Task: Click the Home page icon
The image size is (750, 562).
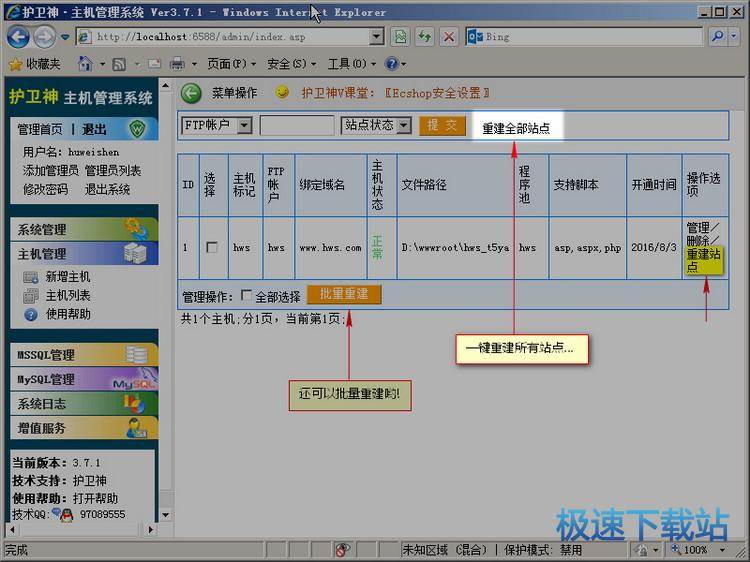Action: [x=85, y=64]
